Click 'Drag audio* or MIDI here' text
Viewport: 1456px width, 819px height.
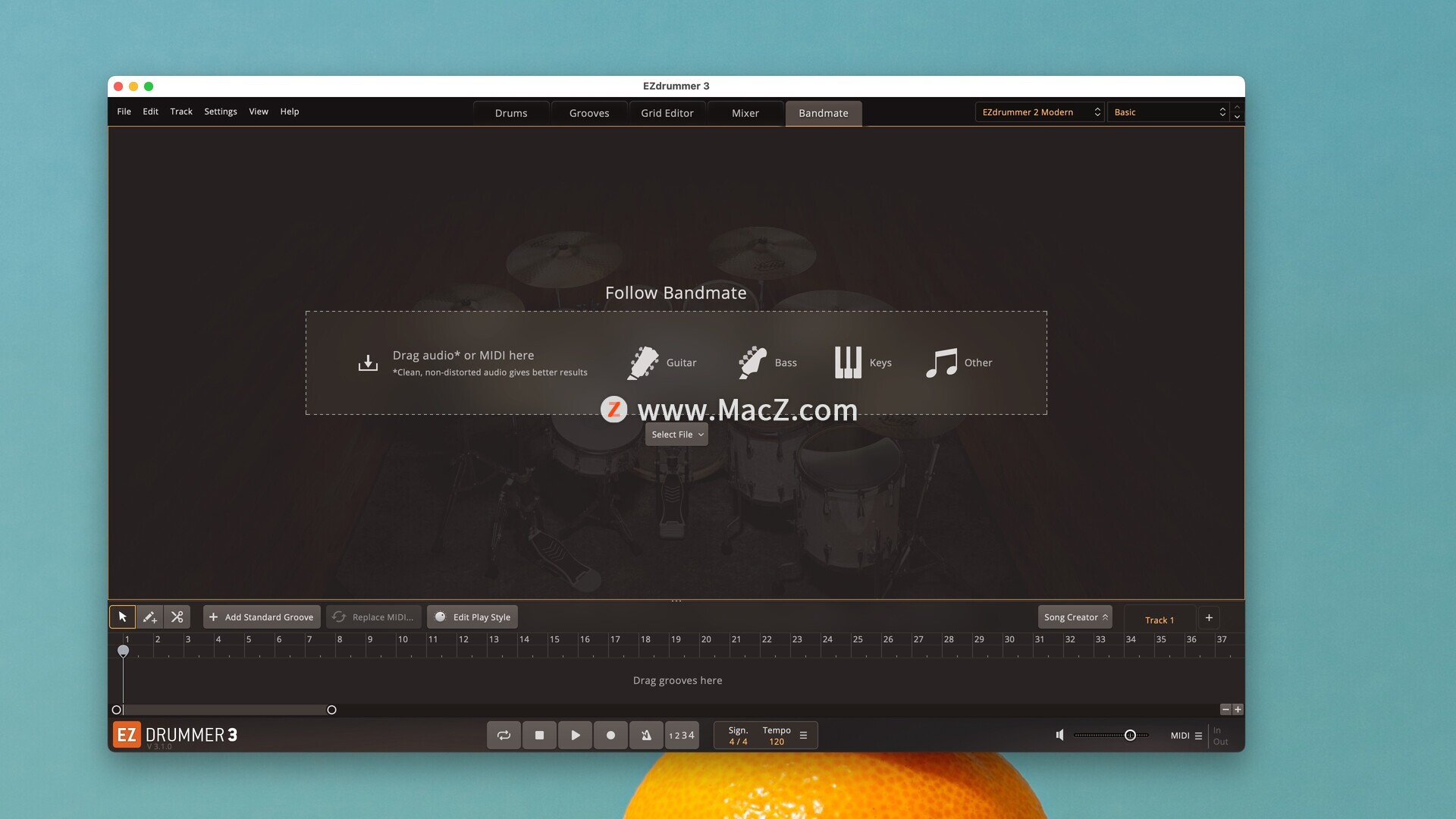click(x=463, y=356)
